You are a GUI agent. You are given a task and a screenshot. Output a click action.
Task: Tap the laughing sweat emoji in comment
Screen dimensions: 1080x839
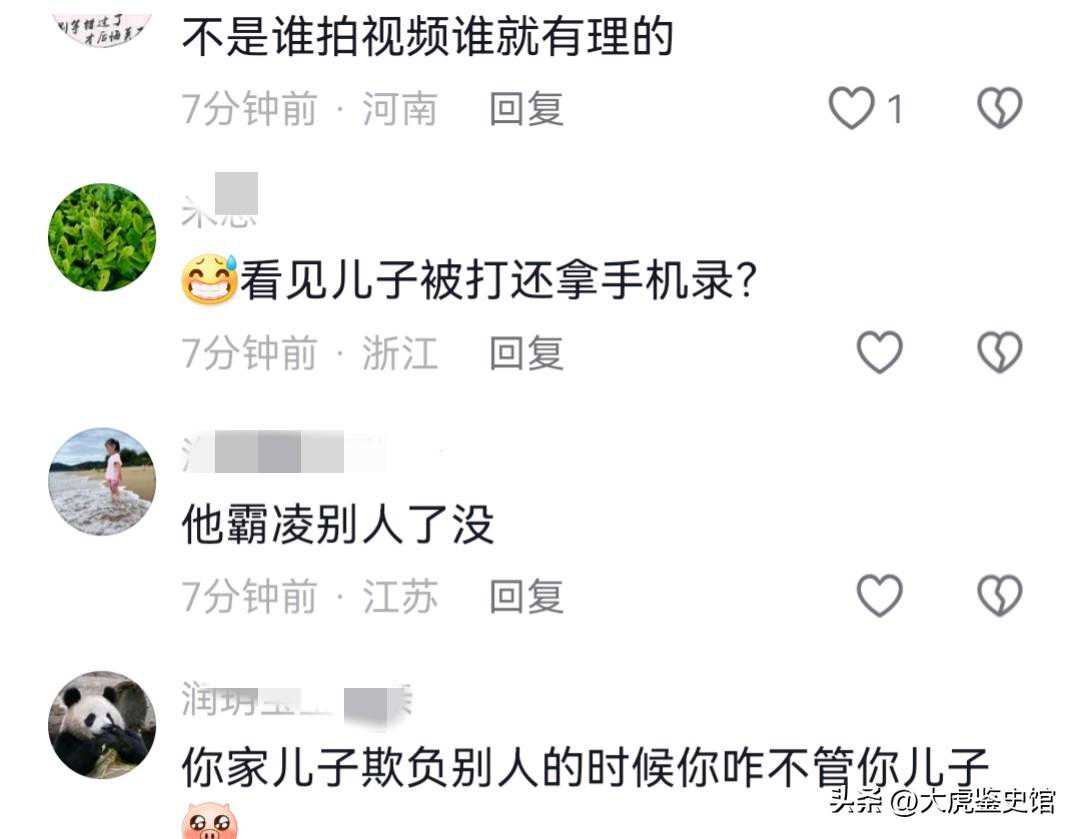coord(209,280)
